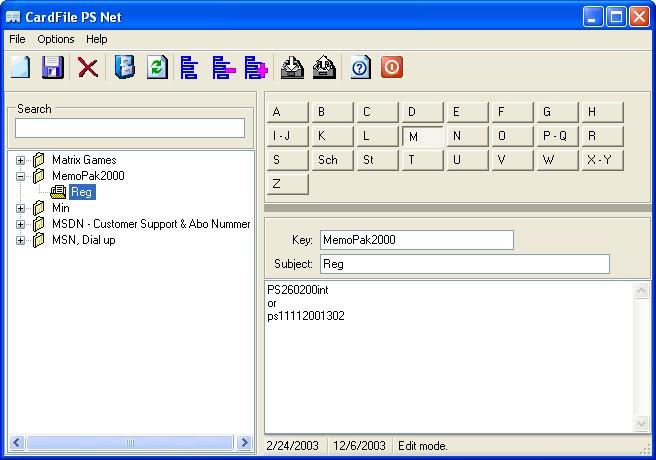This screenshot has width=656, height=460.
Task: Click the tree horizontal scrollbar thumb
Action: tap(130, 442)
